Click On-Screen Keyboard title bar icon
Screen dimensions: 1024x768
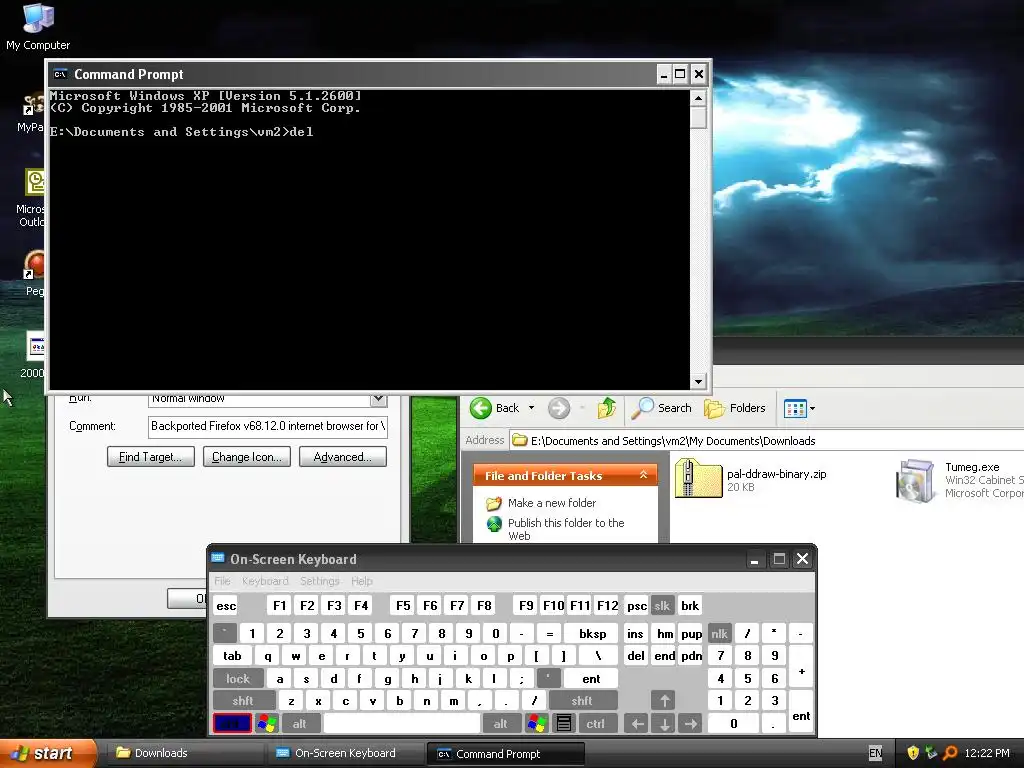(218, 558)
